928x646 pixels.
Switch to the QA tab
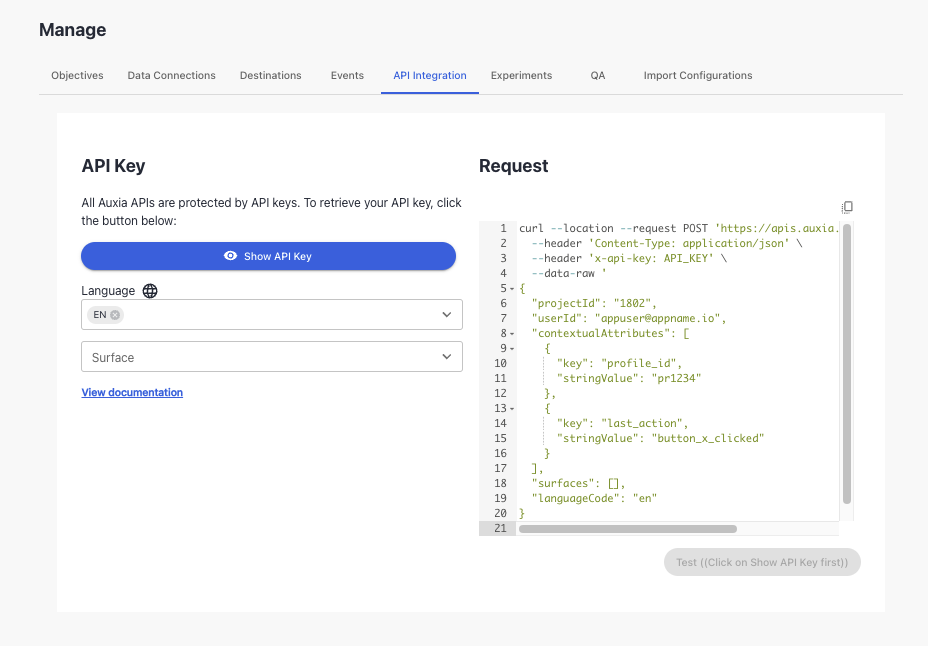point(598,75)
